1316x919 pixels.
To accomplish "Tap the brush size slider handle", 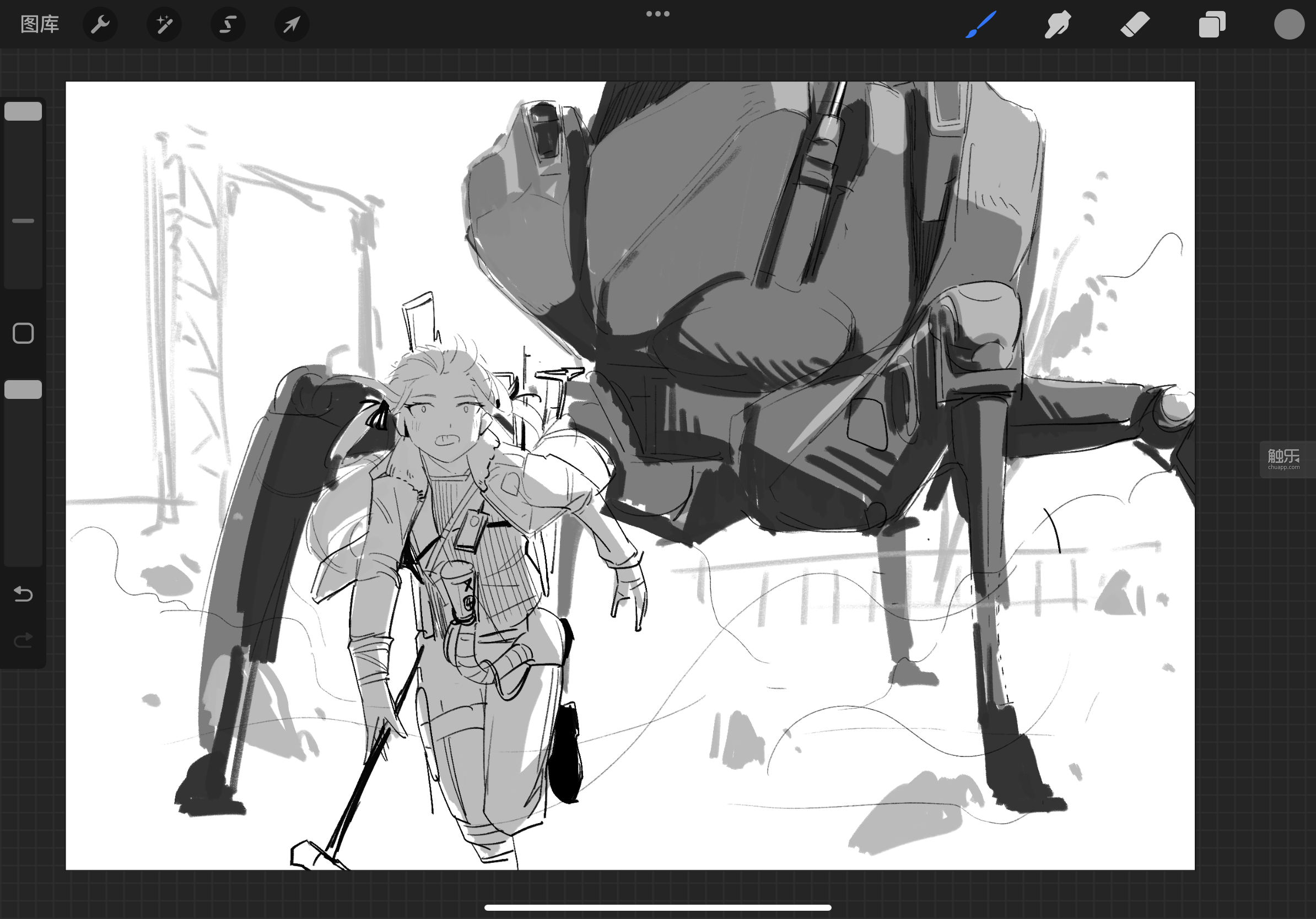I will click(x=23, y=111).
